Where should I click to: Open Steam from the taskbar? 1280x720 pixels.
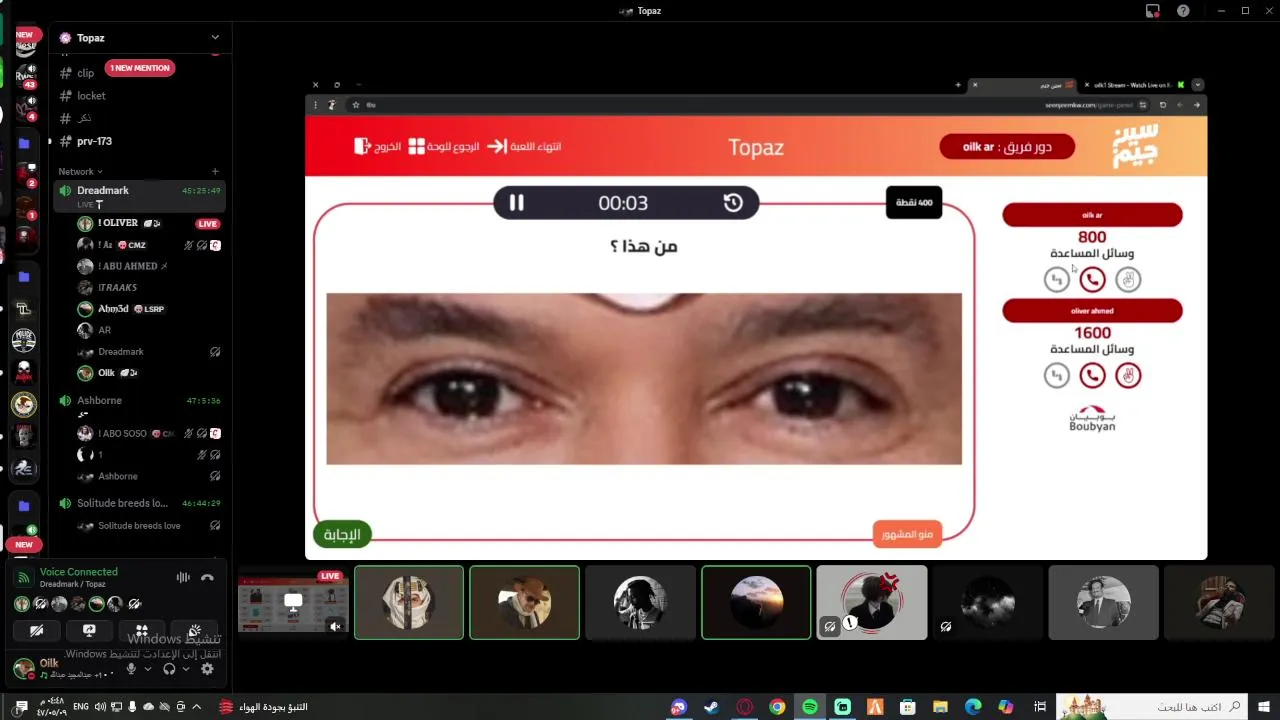[x=711, y=707]
